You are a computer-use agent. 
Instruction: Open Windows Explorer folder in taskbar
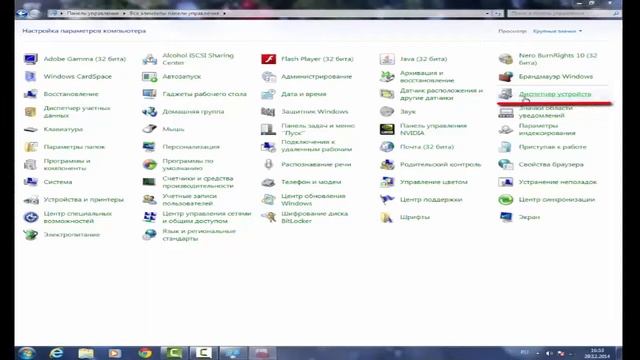click(x=86, y=353)
